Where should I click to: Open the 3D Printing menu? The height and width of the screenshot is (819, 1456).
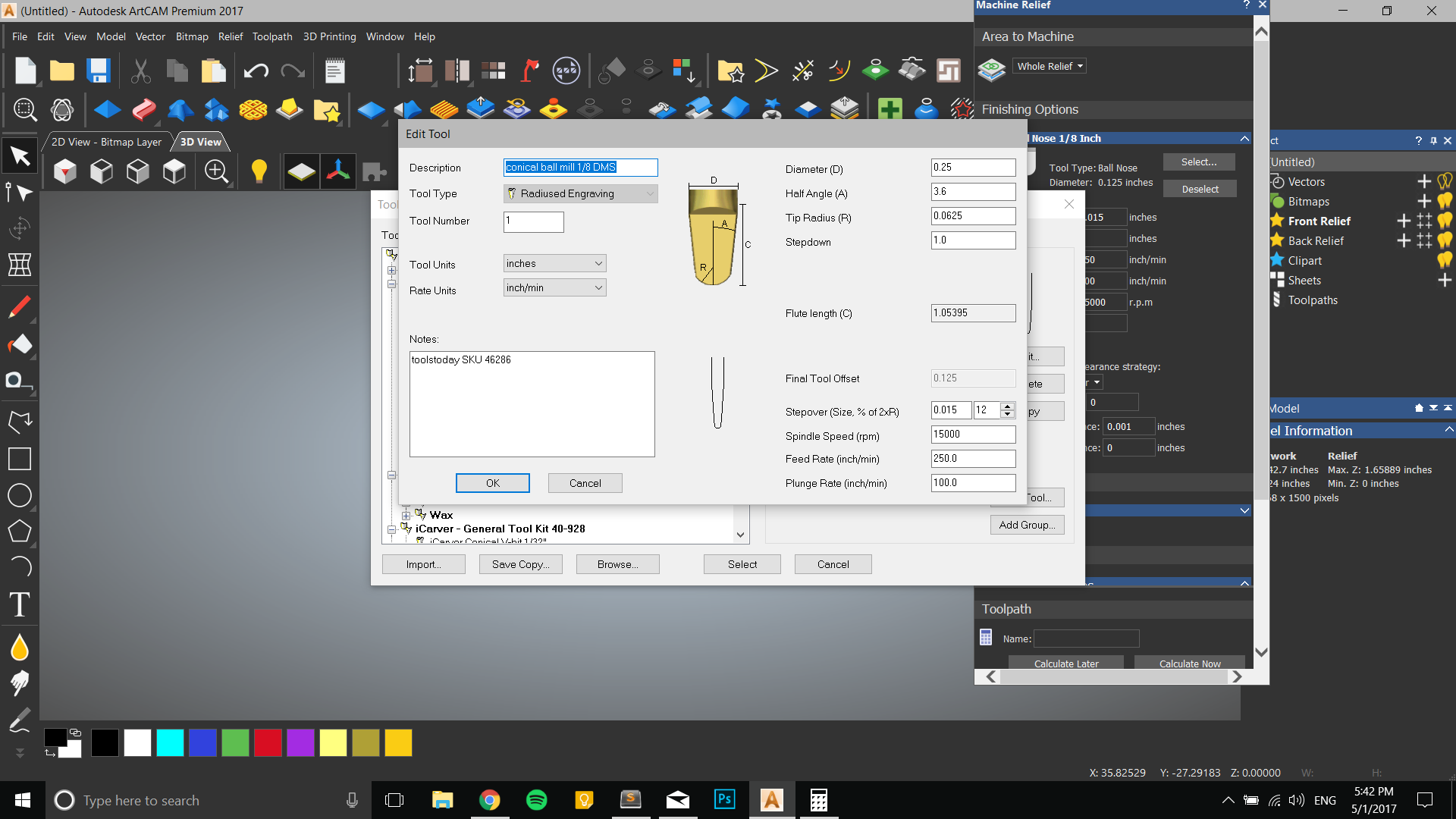coord(329,36)
